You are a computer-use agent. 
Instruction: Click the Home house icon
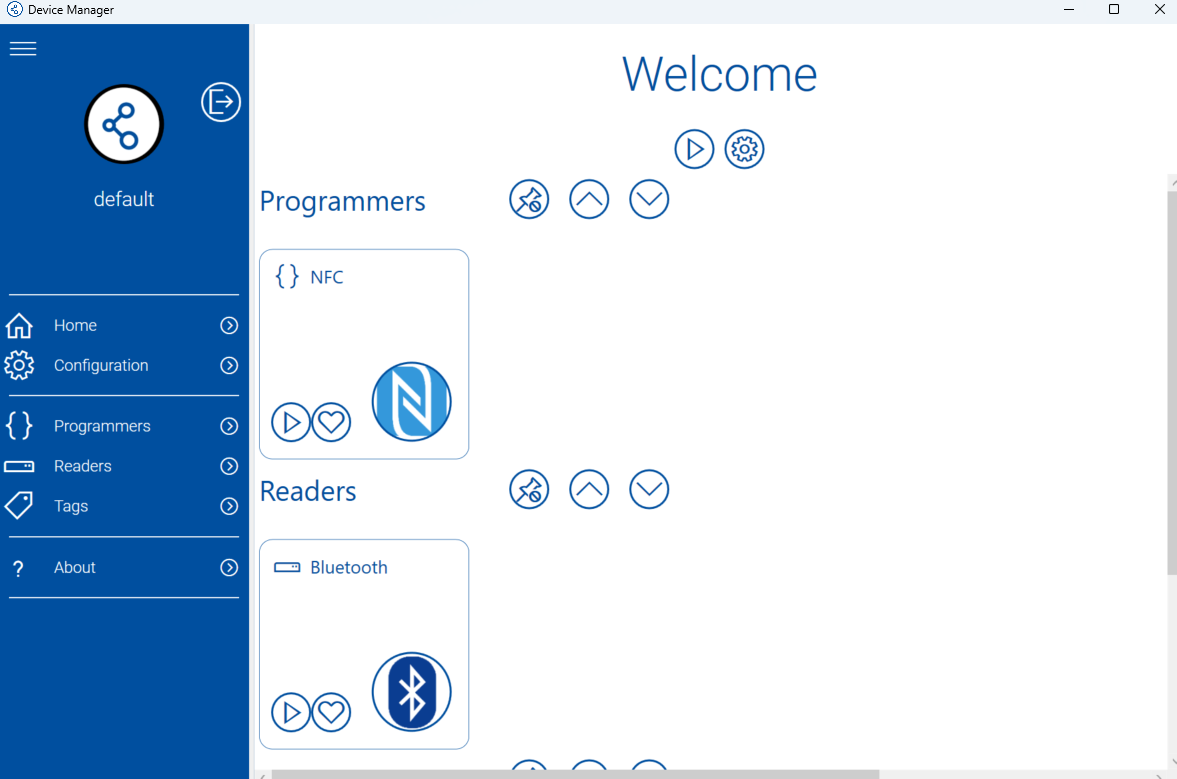point(19,326)
